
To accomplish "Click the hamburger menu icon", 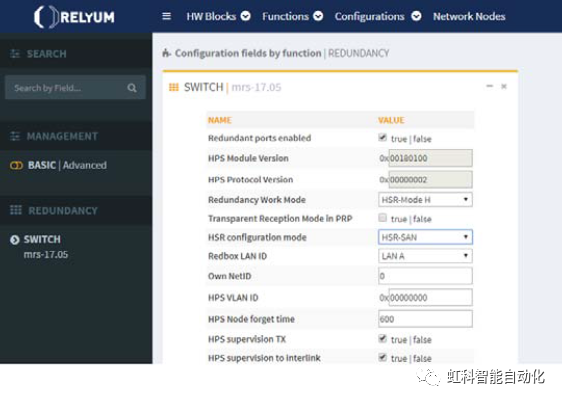I will 166,16.
